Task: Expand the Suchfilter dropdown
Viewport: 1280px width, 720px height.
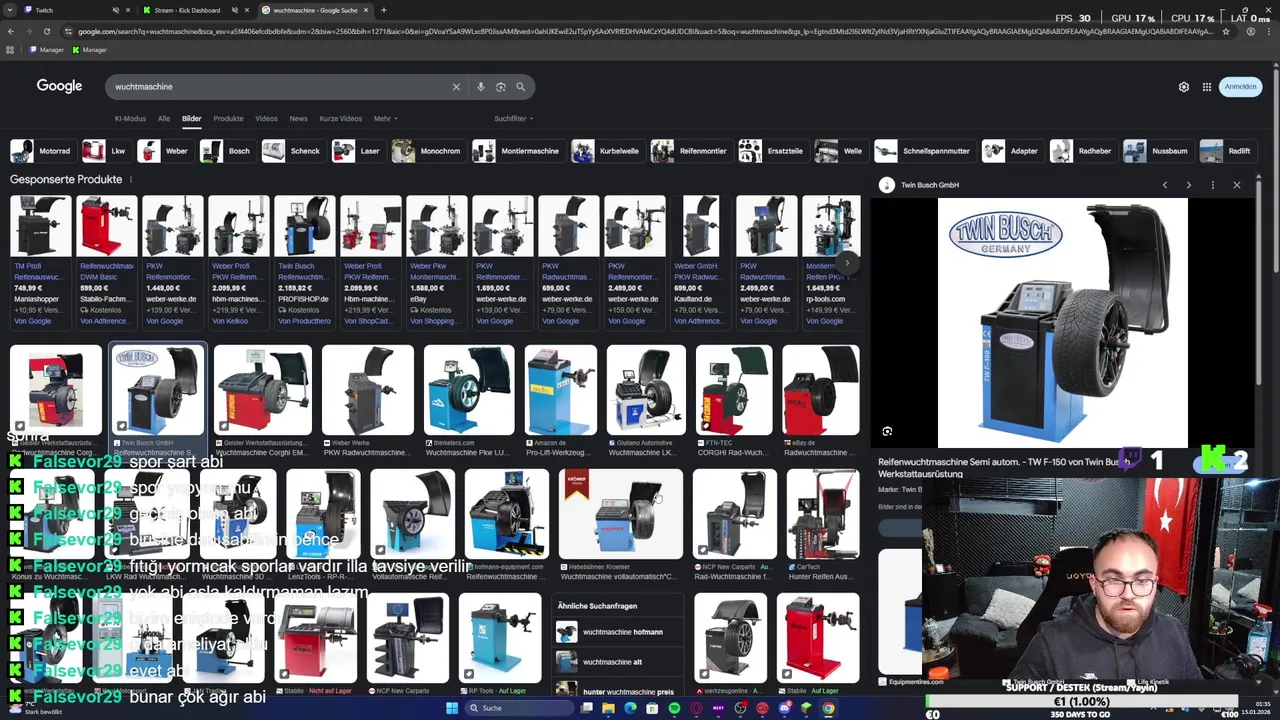Action: tap(513, 118)
